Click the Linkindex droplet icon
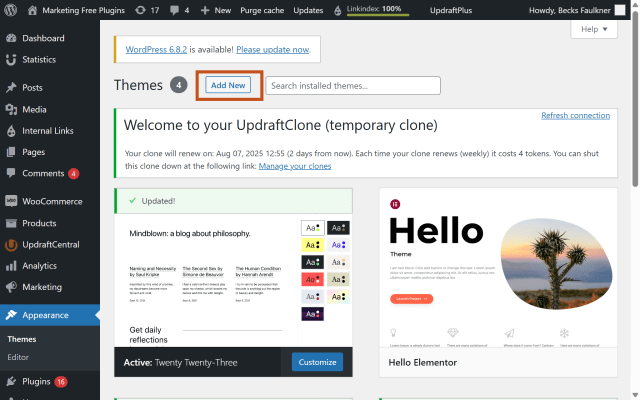Viewport: 640px width, 400px height. click(338, 11)
